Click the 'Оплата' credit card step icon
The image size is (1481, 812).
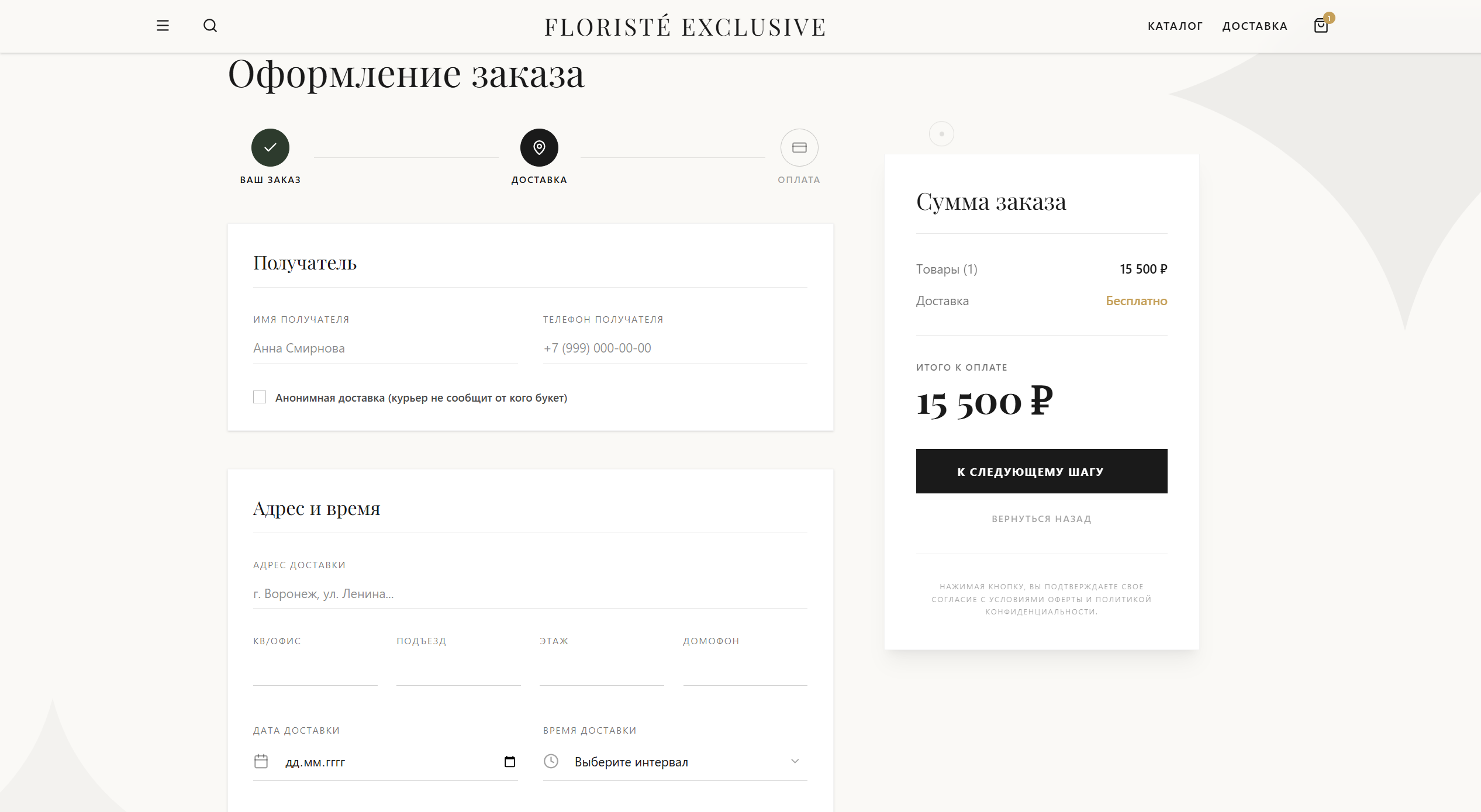(x=799, y=147)
